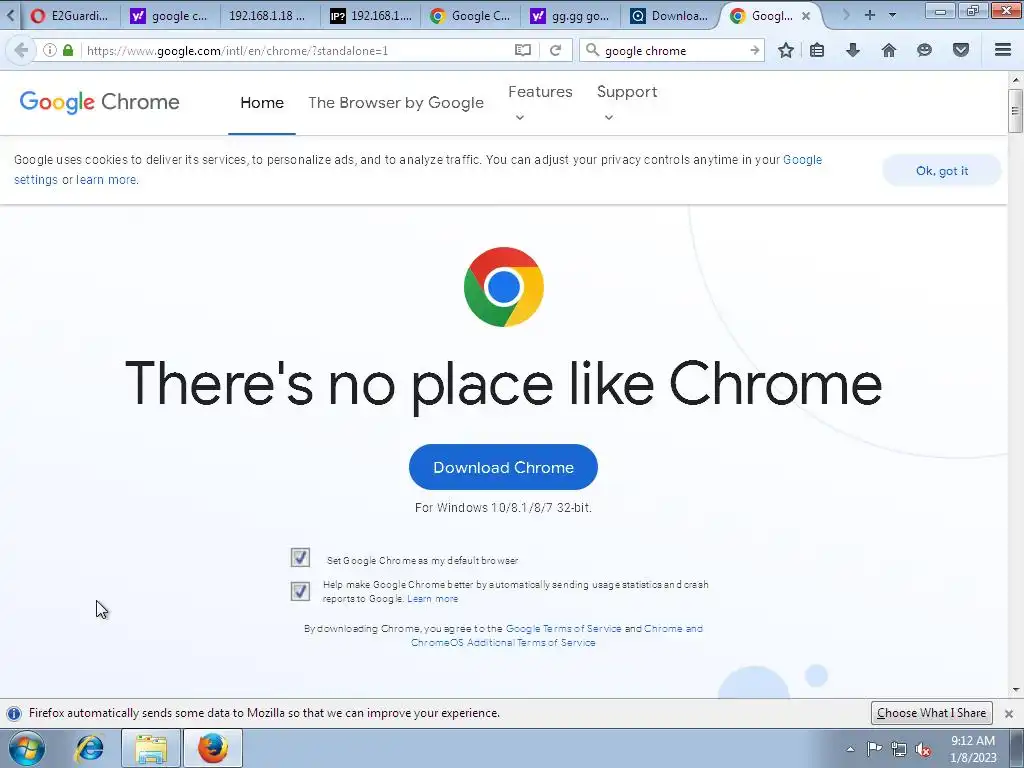Click the page vertical scrollbar thumb
This screenshot has height=768, width=1024.
(x=1015, y=110)
